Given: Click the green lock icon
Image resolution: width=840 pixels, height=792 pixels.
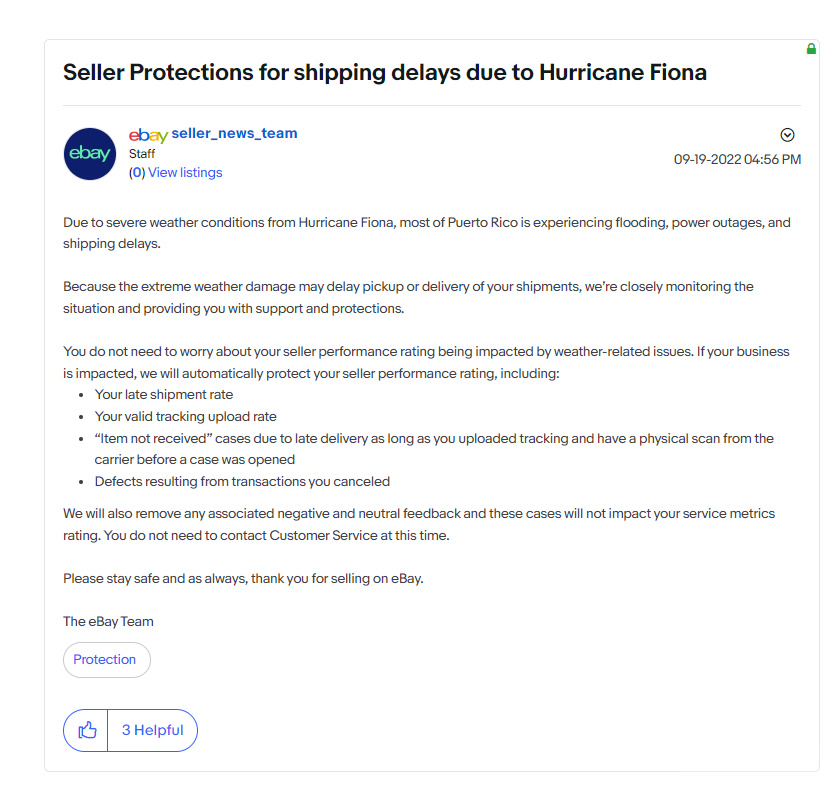Looking at the screenshot, I should coord(811,49).
